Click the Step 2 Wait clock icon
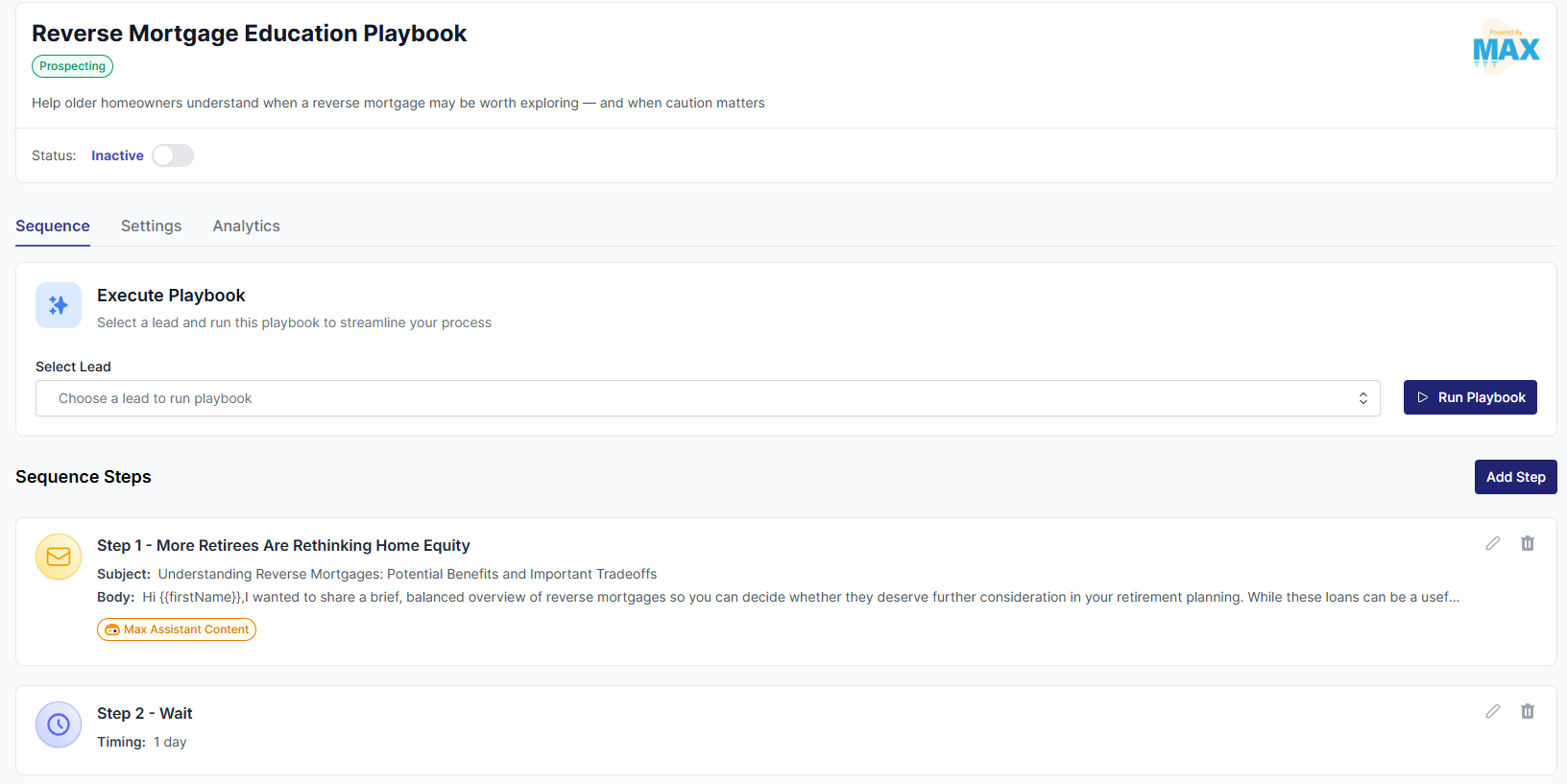This screenshot has height=784, width=1567. tap(59, 725)
